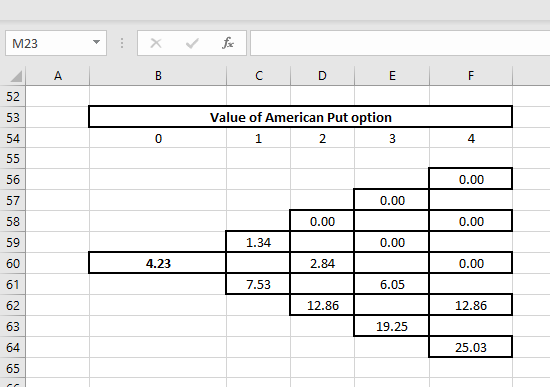
Task: Select cell containing 19.25
Action: [392, 326]
